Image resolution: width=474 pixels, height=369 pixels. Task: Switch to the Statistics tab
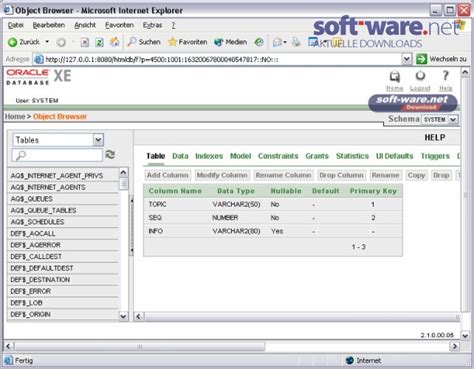click(x=352, y=156)
